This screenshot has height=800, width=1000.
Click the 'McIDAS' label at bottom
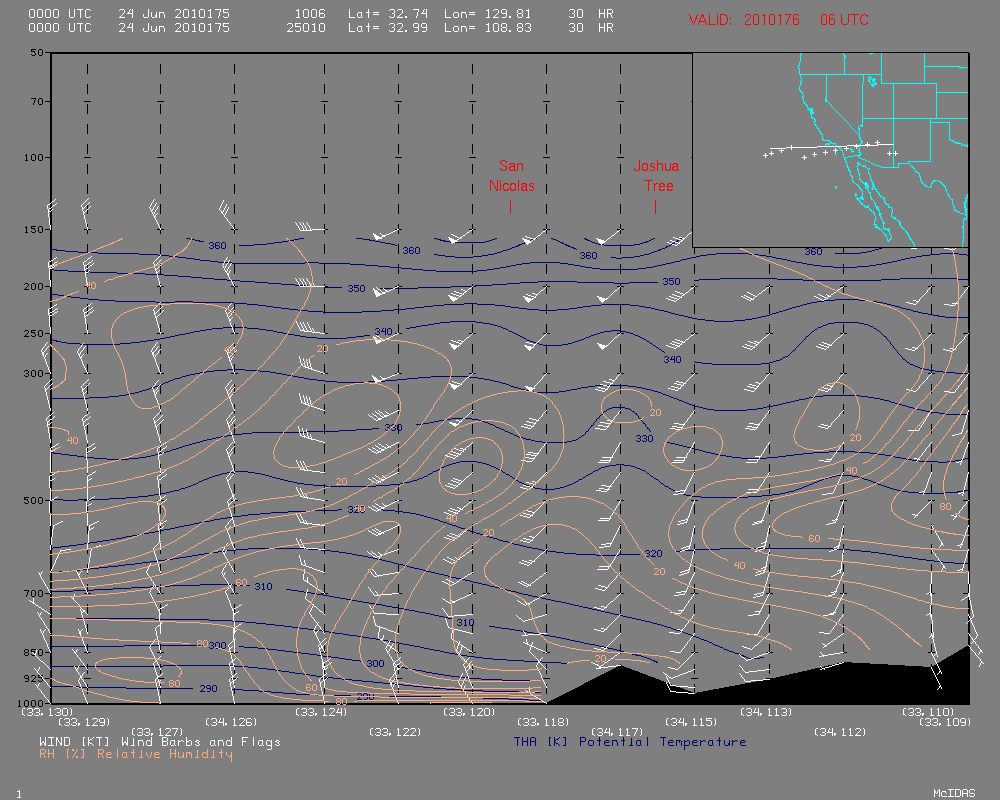954,793
